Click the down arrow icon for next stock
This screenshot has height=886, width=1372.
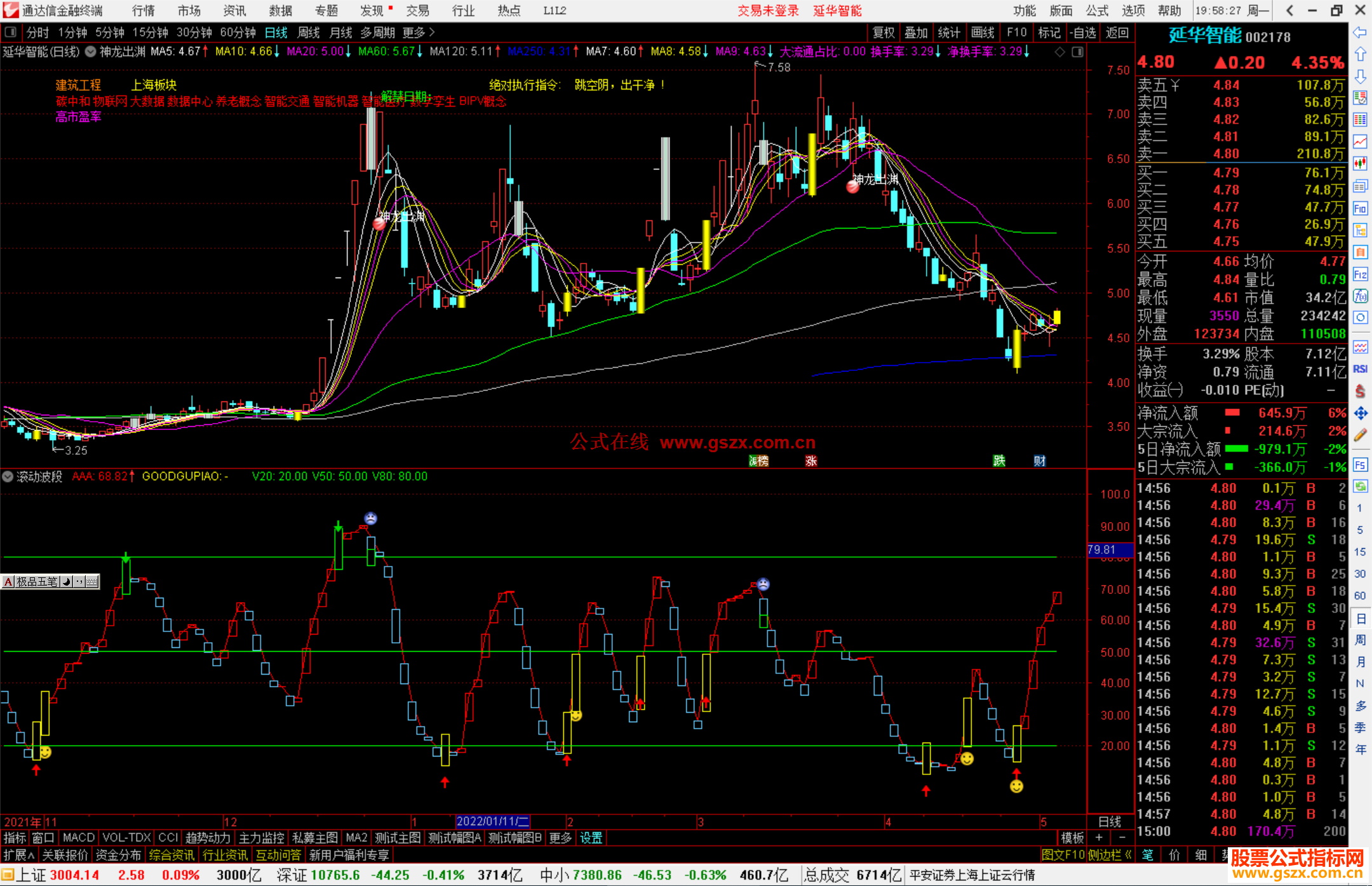pyautogui.click(x=1360, y=76)
